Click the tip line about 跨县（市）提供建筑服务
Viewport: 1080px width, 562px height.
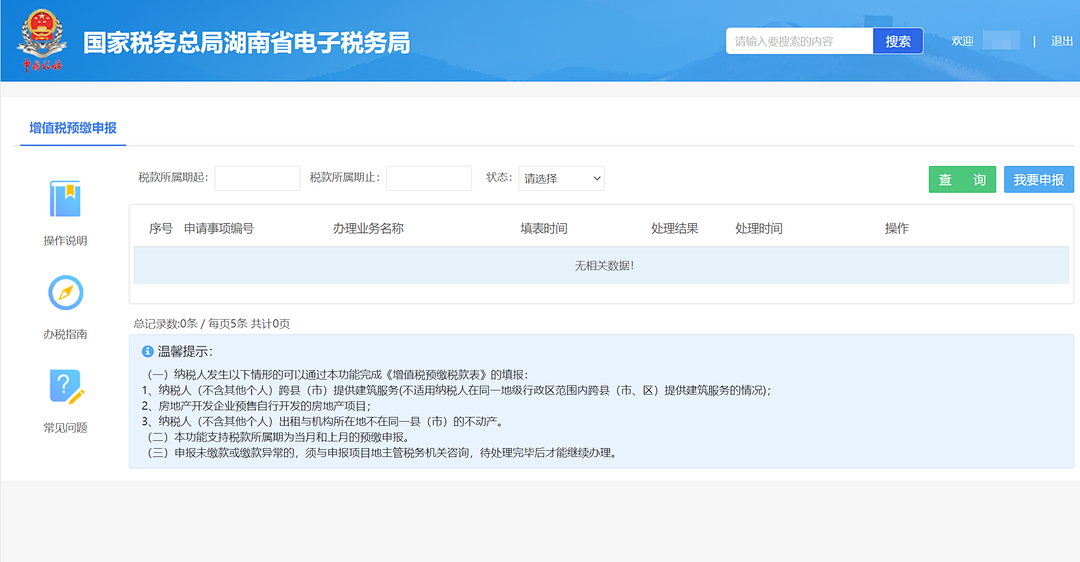[456, 391]
